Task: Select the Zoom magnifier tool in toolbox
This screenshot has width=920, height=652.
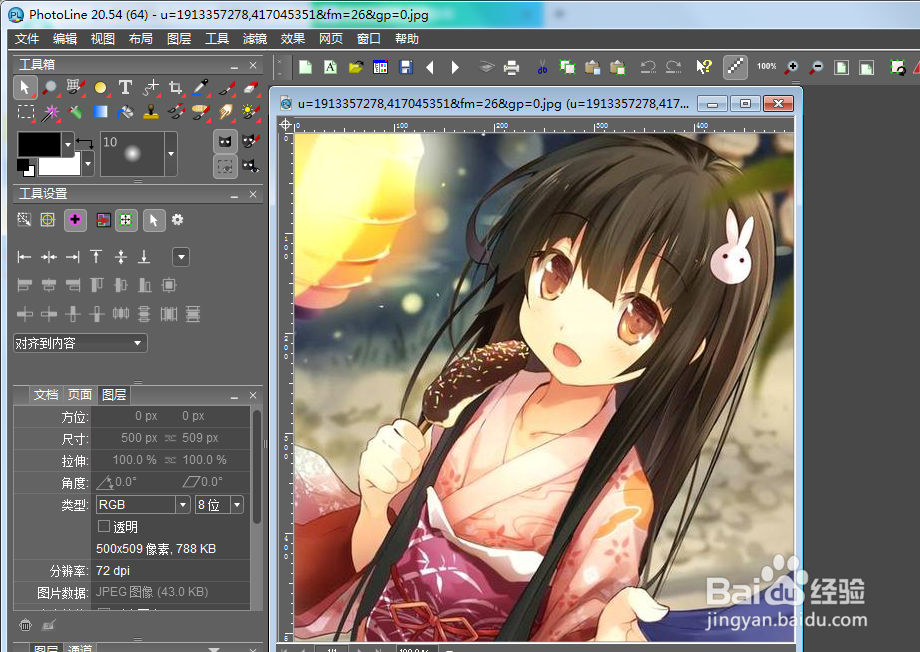Action: [x=50, y=87]
